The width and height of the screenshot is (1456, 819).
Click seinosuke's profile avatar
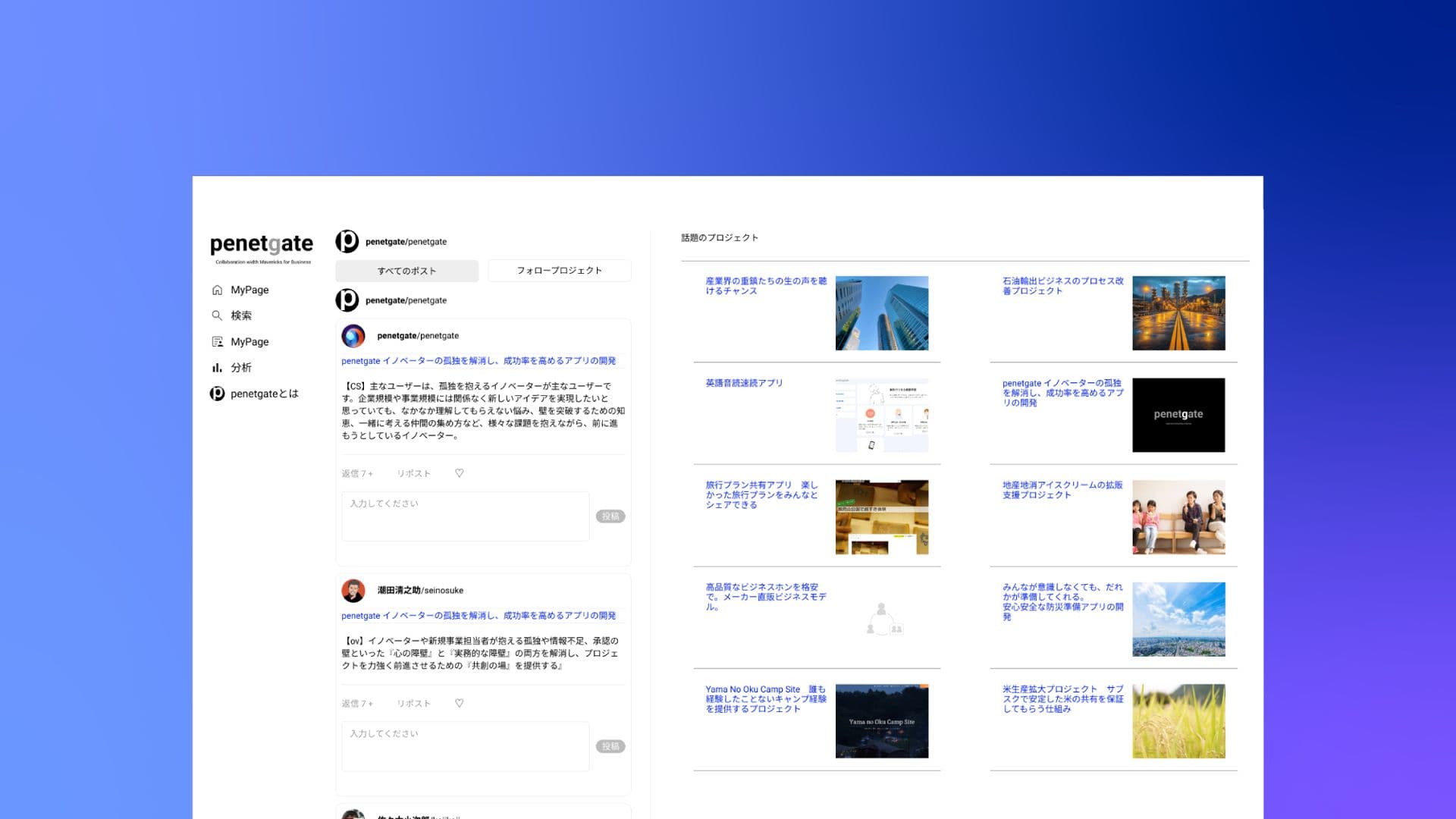click(353, 590)
